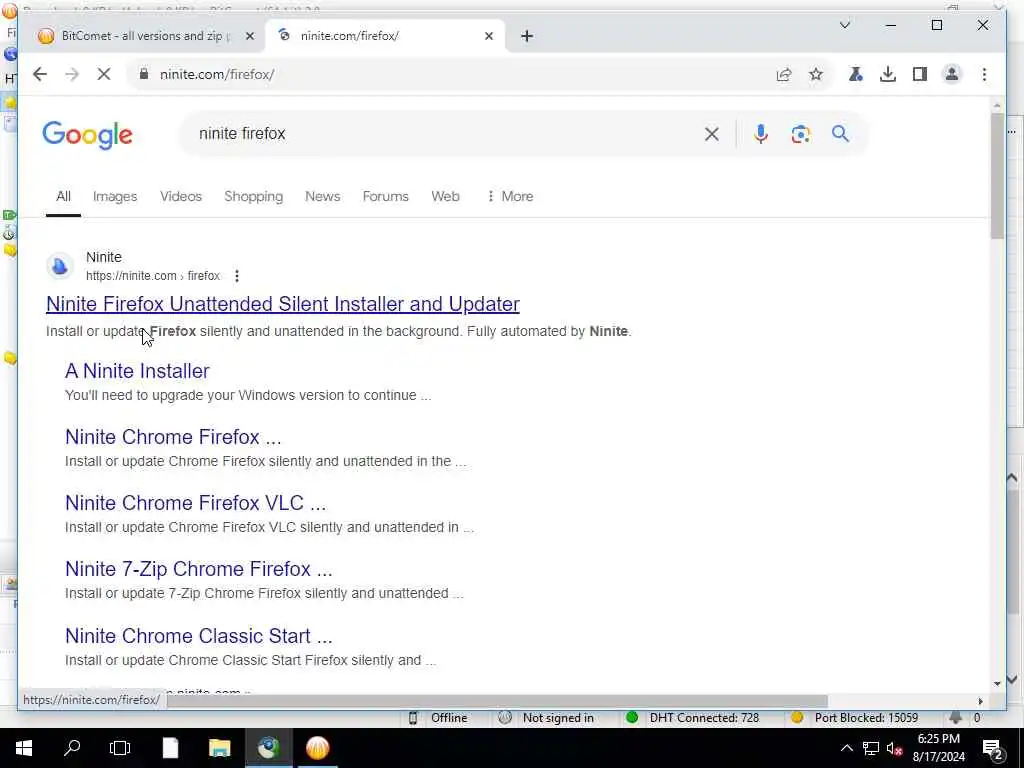Viewport: 1024px width, 768px height.
Task: Open A Ninite Installer link
Action: (x=137, y=371)
